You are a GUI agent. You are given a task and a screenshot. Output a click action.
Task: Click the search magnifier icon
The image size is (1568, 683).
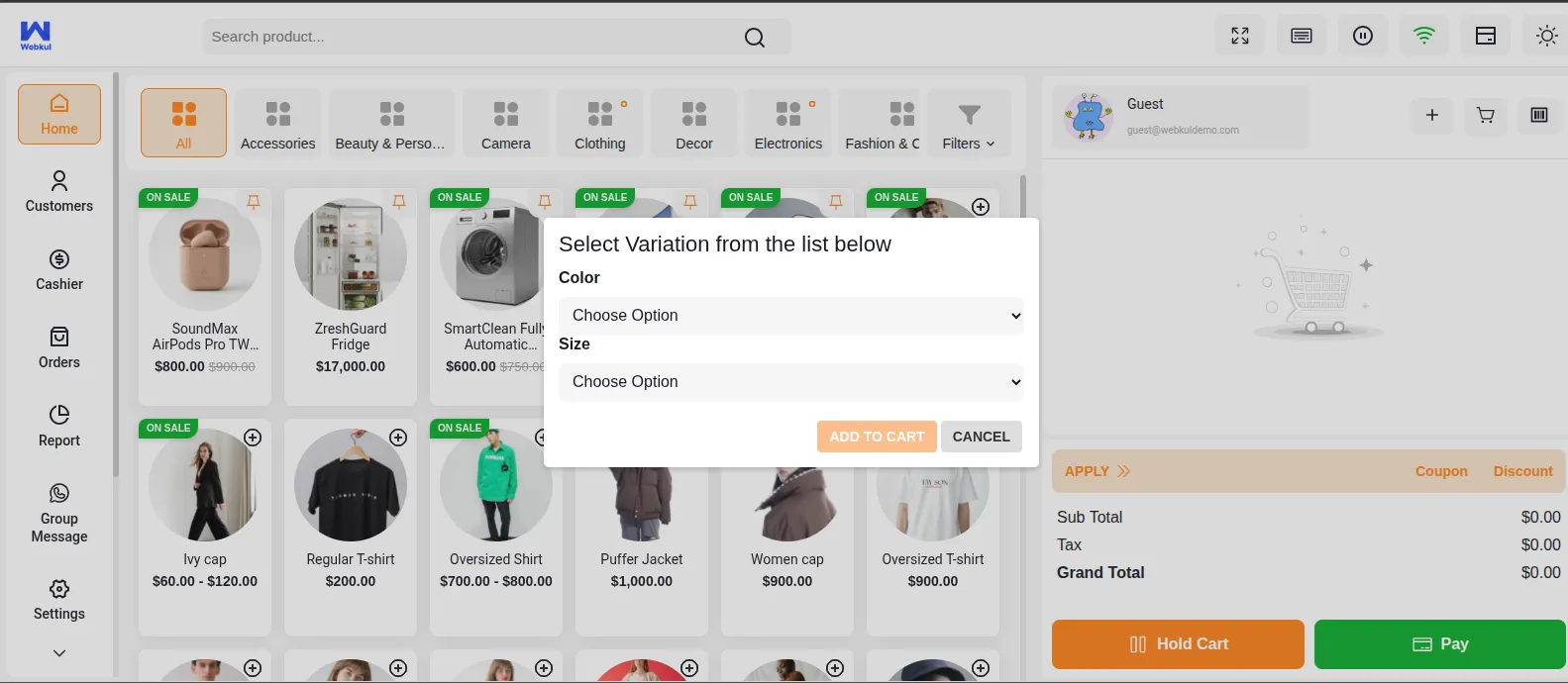[755, 38]
